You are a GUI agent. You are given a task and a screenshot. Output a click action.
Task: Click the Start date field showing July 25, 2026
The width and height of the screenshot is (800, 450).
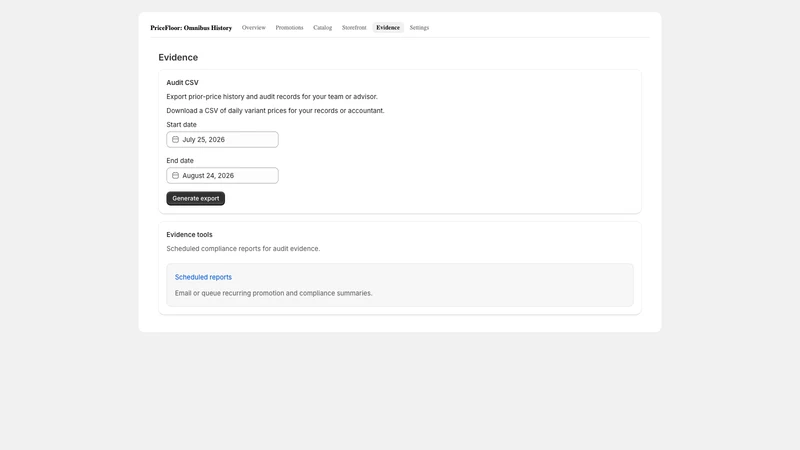(222, 139)
